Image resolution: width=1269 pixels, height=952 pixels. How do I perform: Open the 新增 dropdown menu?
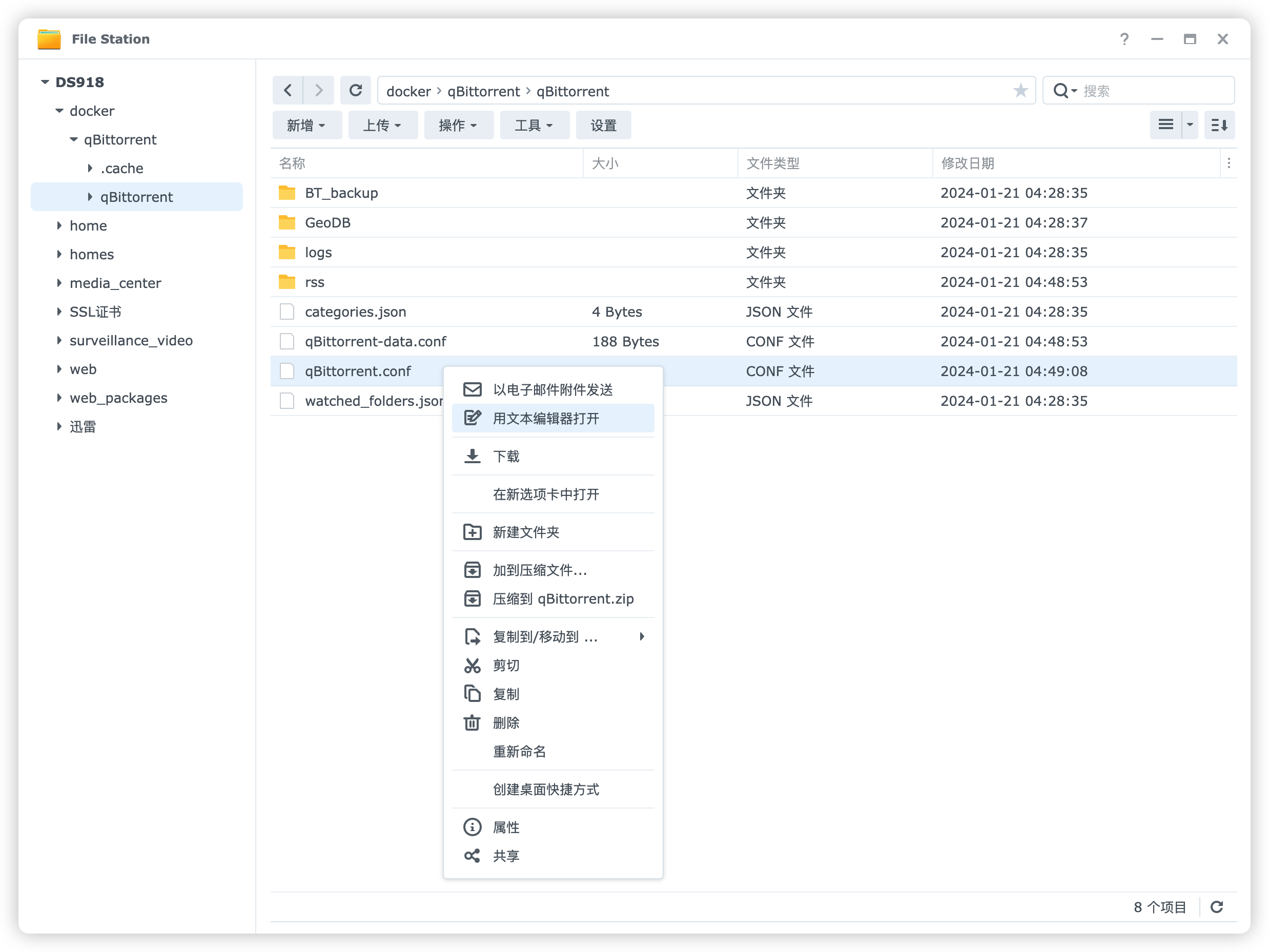(306, 125)
